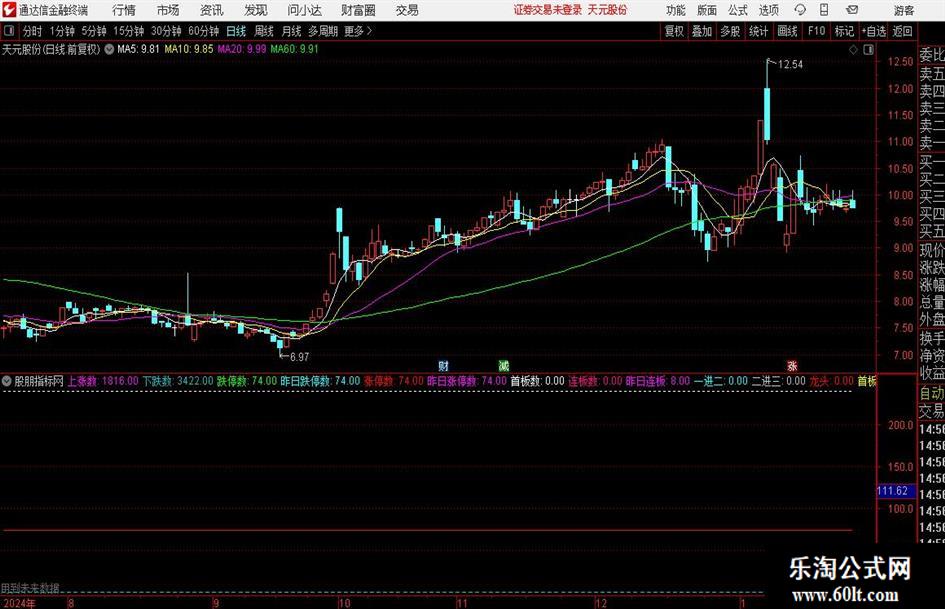Open the 版面 menu

pos(706,10)
